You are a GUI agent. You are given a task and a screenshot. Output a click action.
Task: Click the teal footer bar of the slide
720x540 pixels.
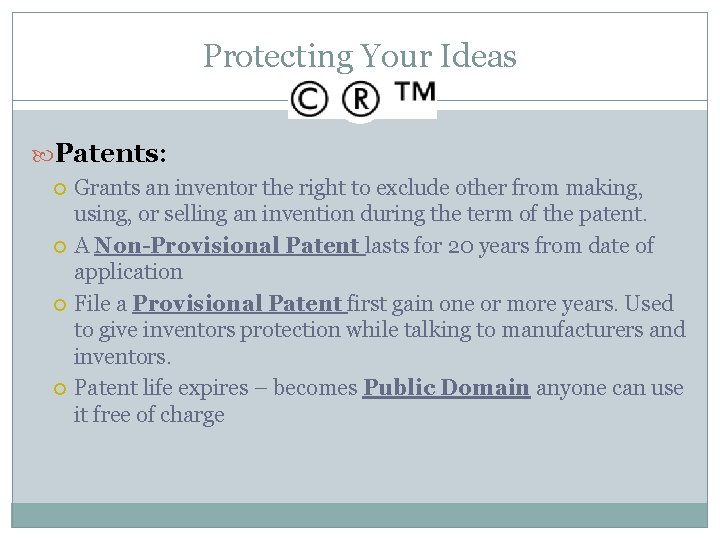(360, 515)
